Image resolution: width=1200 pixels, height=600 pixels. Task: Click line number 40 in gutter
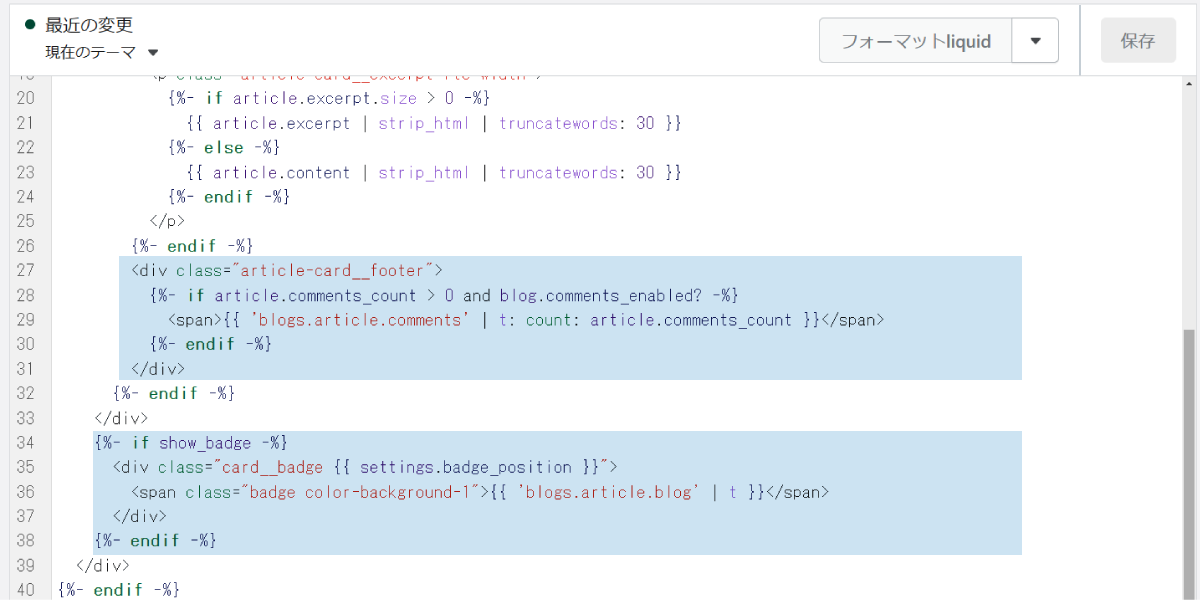coord(26,590)
